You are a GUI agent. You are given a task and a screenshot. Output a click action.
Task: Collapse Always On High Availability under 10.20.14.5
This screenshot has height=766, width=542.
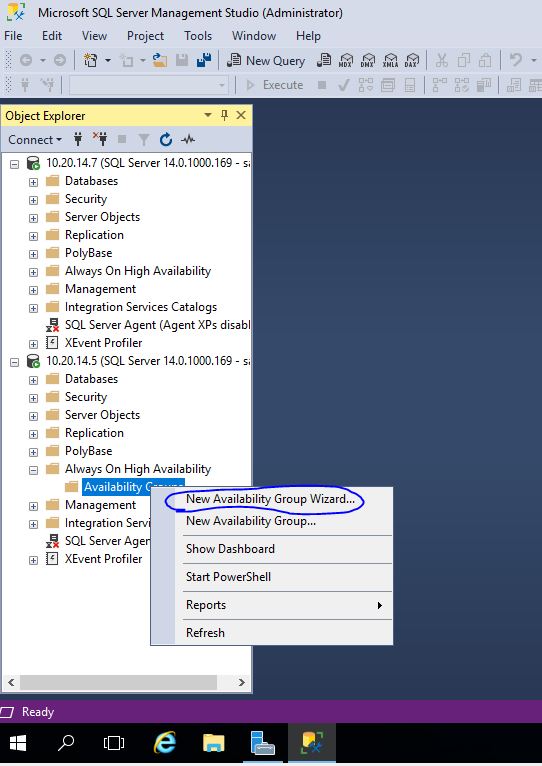coord(33,470)
